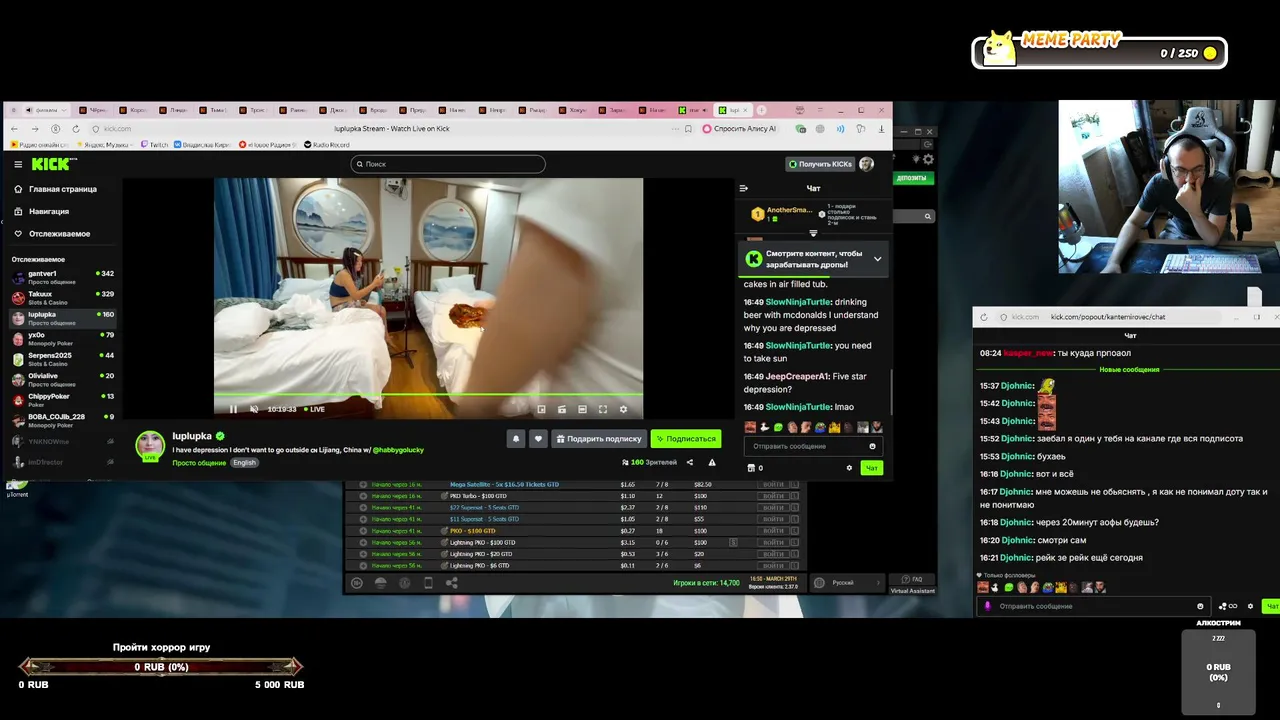This screenshot has height=720, width=1280.
Task: Open Takuux channel in followed list
Action: coord(62,298)
